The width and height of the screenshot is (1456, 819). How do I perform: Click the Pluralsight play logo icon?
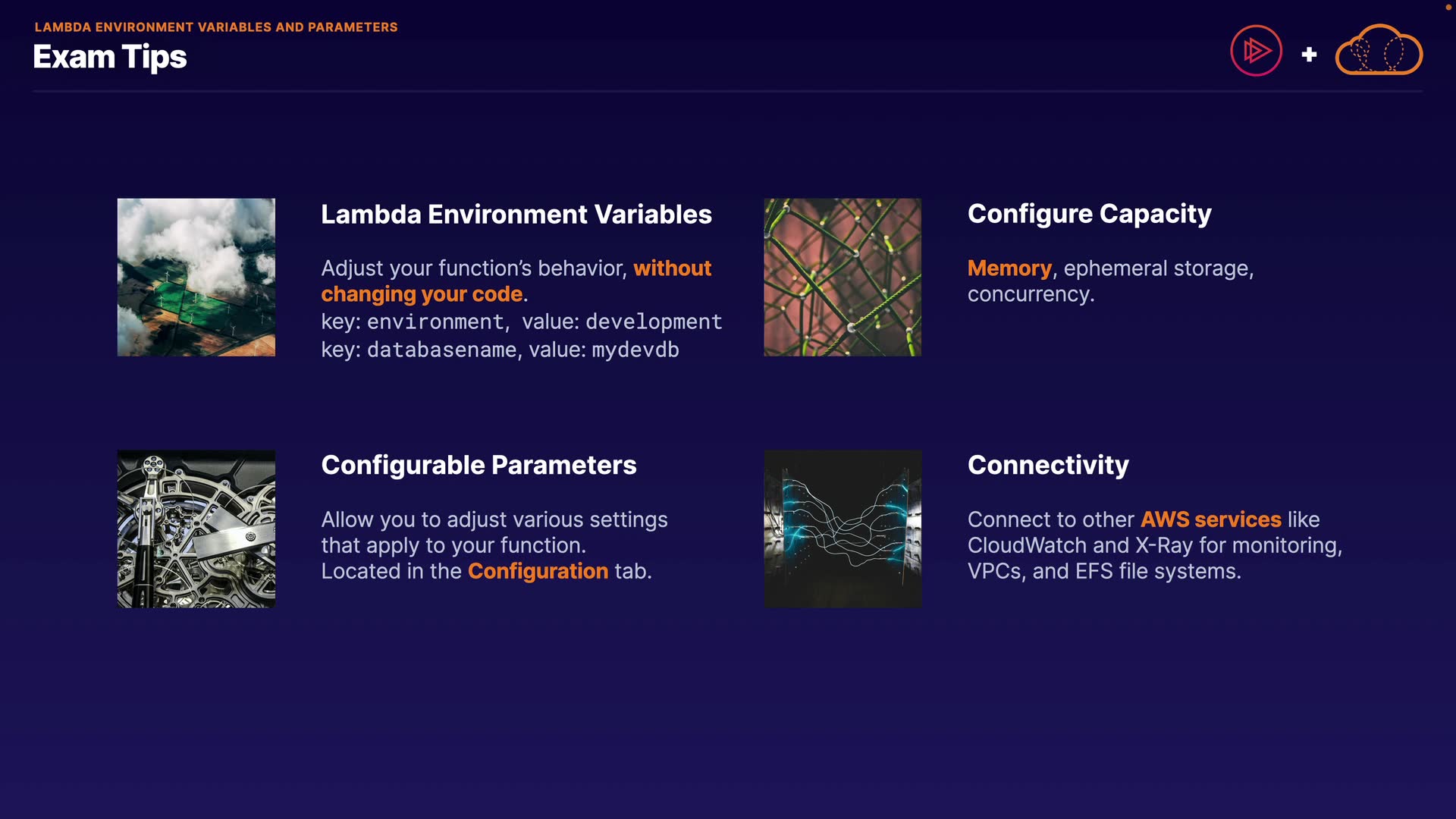(x=1256, y=51)
